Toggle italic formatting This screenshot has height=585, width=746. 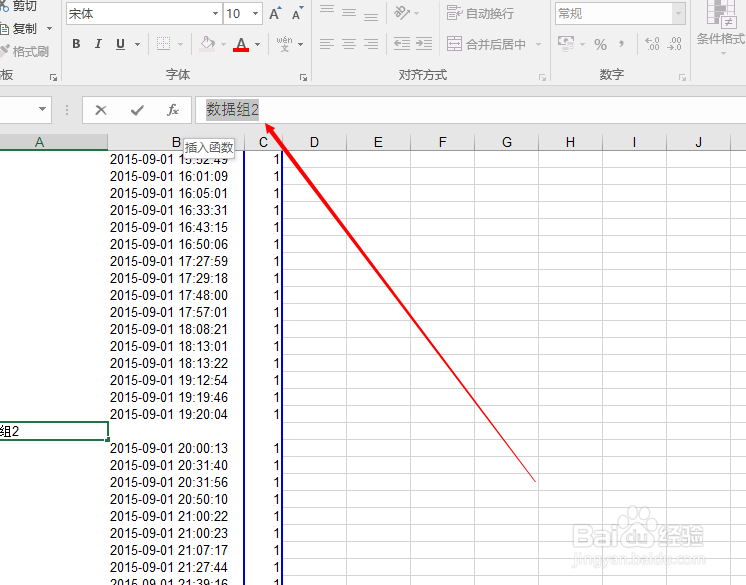(98, 44)
